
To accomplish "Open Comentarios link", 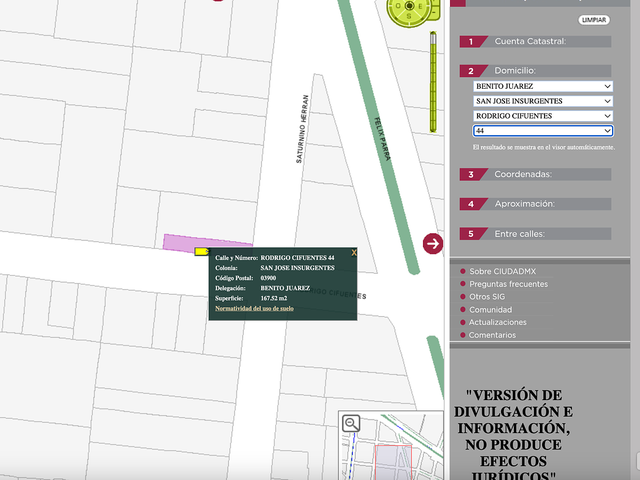I will (492, 335).
